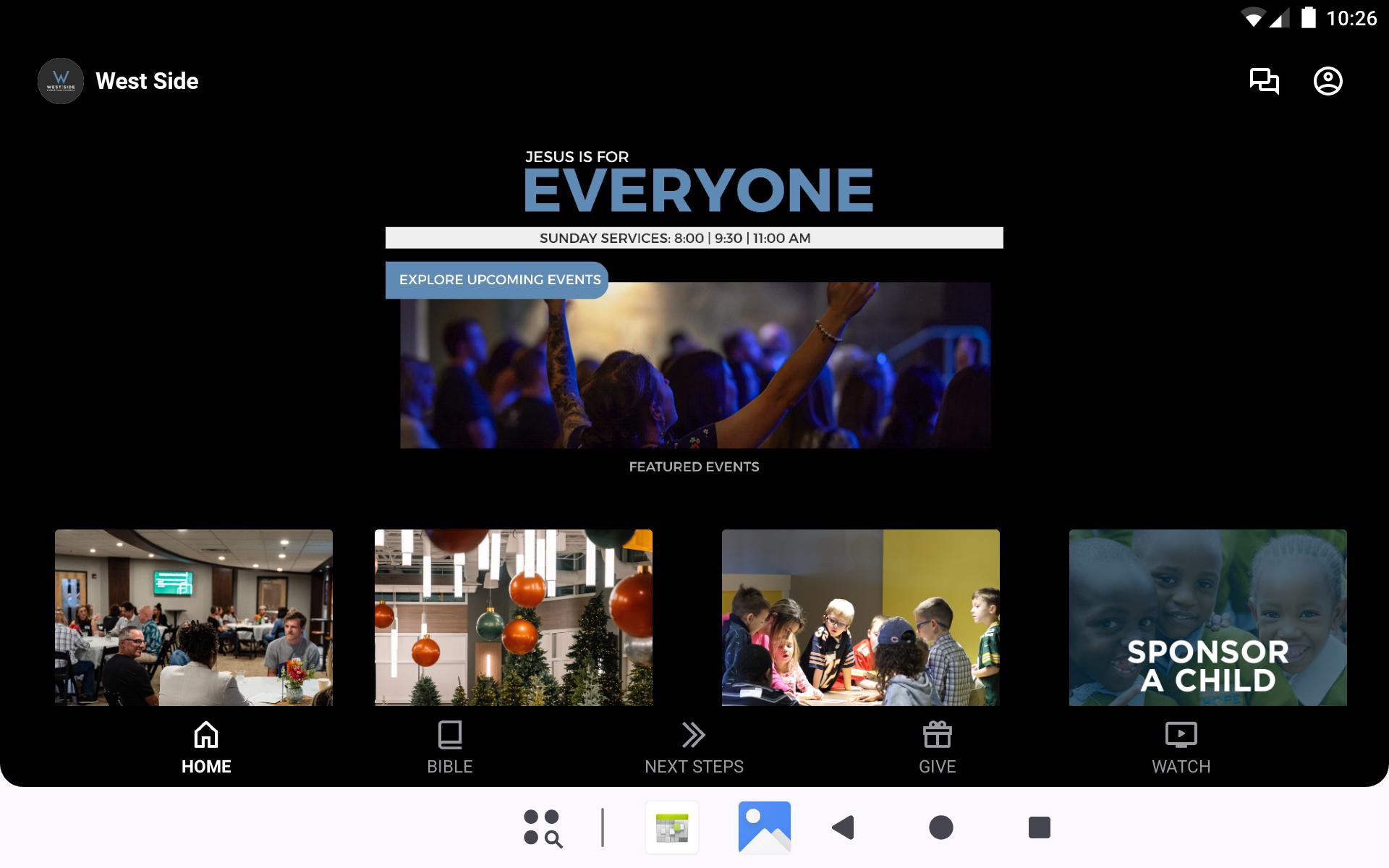Open the Christmas ornaments event thumbnail

click(x=513, y=617)
